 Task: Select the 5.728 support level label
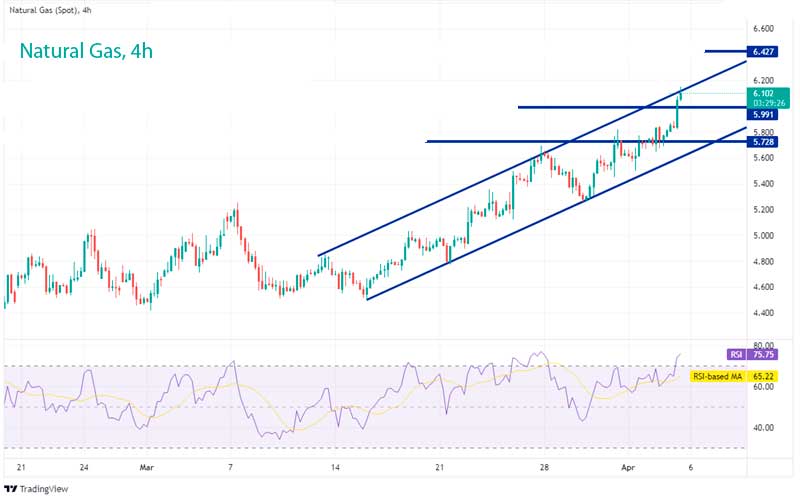(765, 142)
